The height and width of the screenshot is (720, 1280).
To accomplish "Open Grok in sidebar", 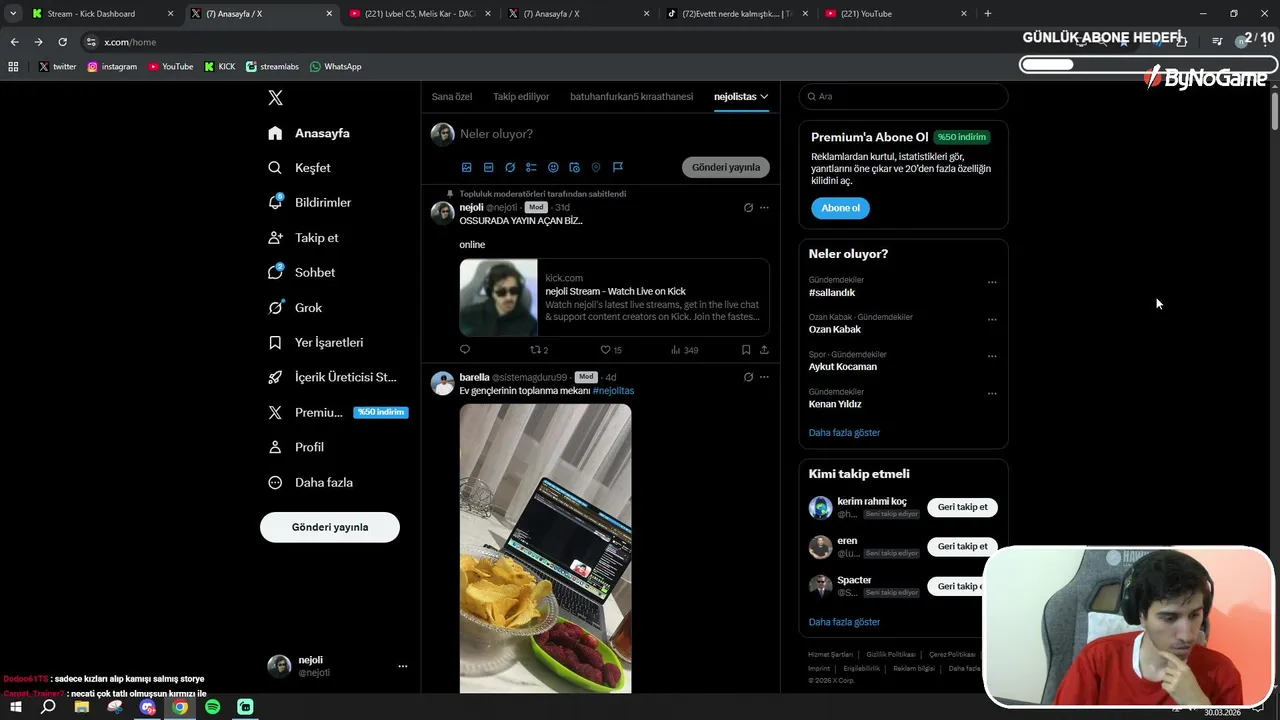I will pos(295,307).
